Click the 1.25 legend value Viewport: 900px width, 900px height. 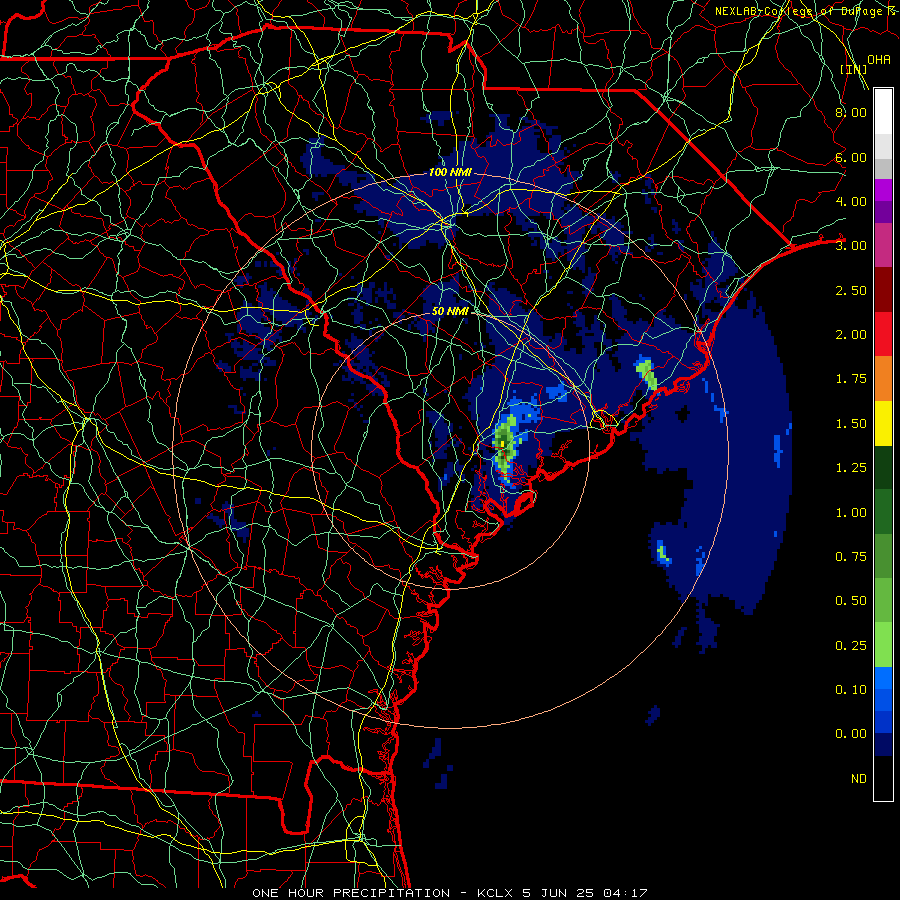[850, 468]
